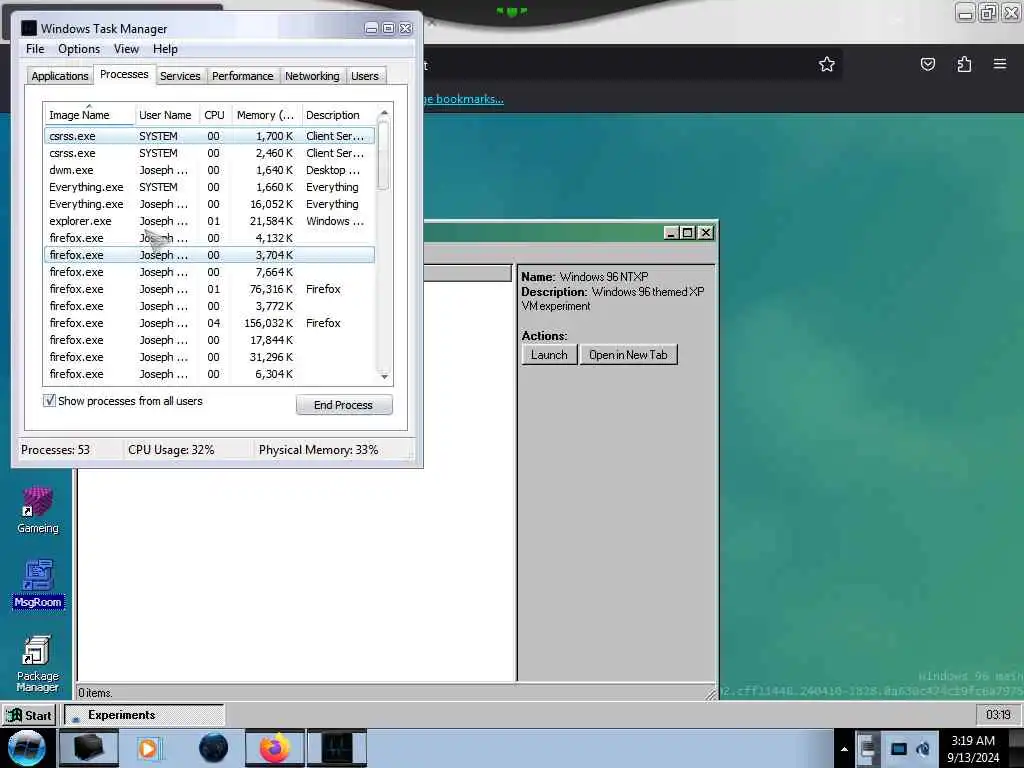Click Launch in the Experiments window
The height and width of the screenshot is (768, 1024).
click(x=549, y=355)
